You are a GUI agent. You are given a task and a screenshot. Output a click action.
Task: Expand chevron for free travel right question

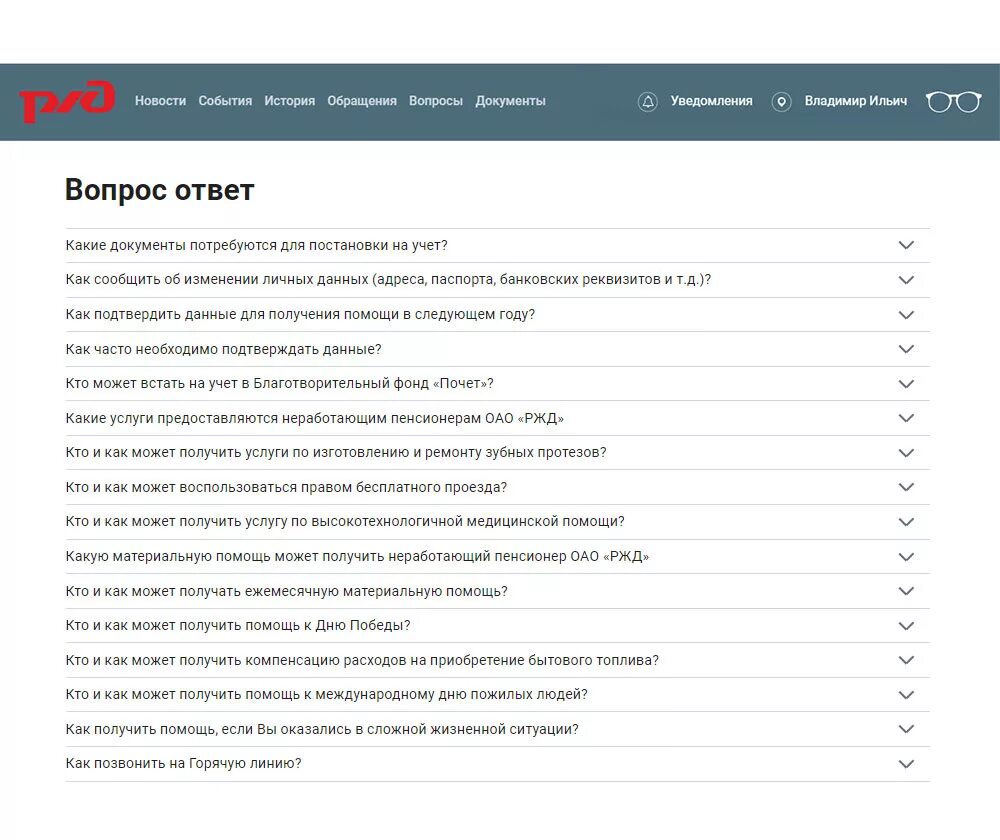[x=906, y=487]
